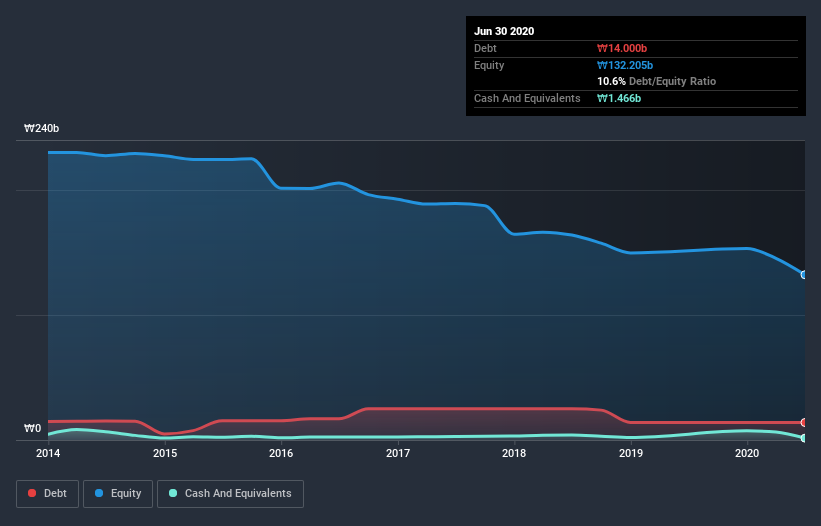Viewport: 821px width, 526px height.
Task: Toggle the Debt series legend button
Action: pos(47,494)
